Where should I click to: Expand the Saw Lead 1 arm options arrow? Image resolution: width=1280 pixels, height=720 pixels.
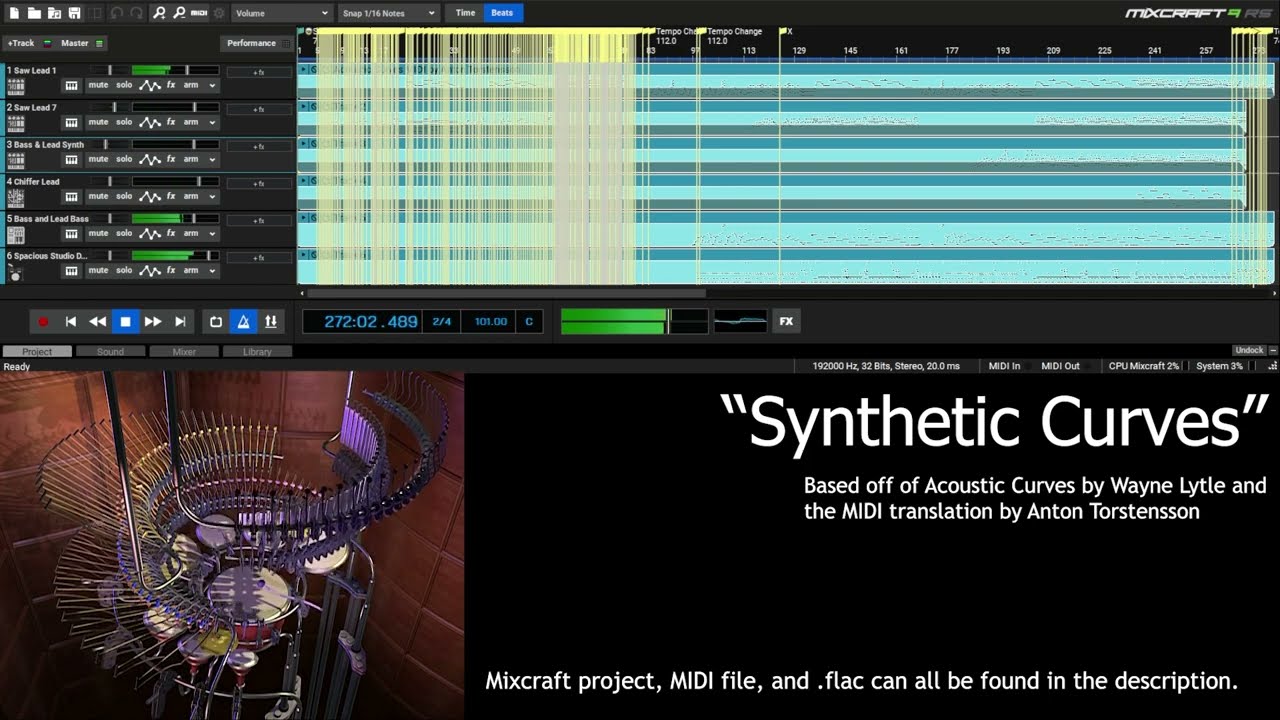click(x=212, y=86)
